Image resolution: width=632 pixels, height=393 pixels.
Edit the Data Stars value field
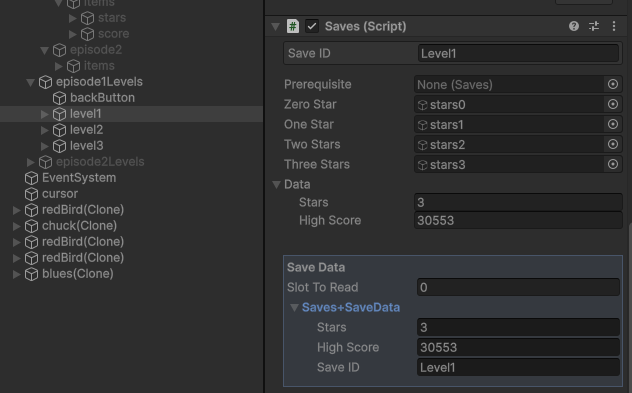(518, 202)
